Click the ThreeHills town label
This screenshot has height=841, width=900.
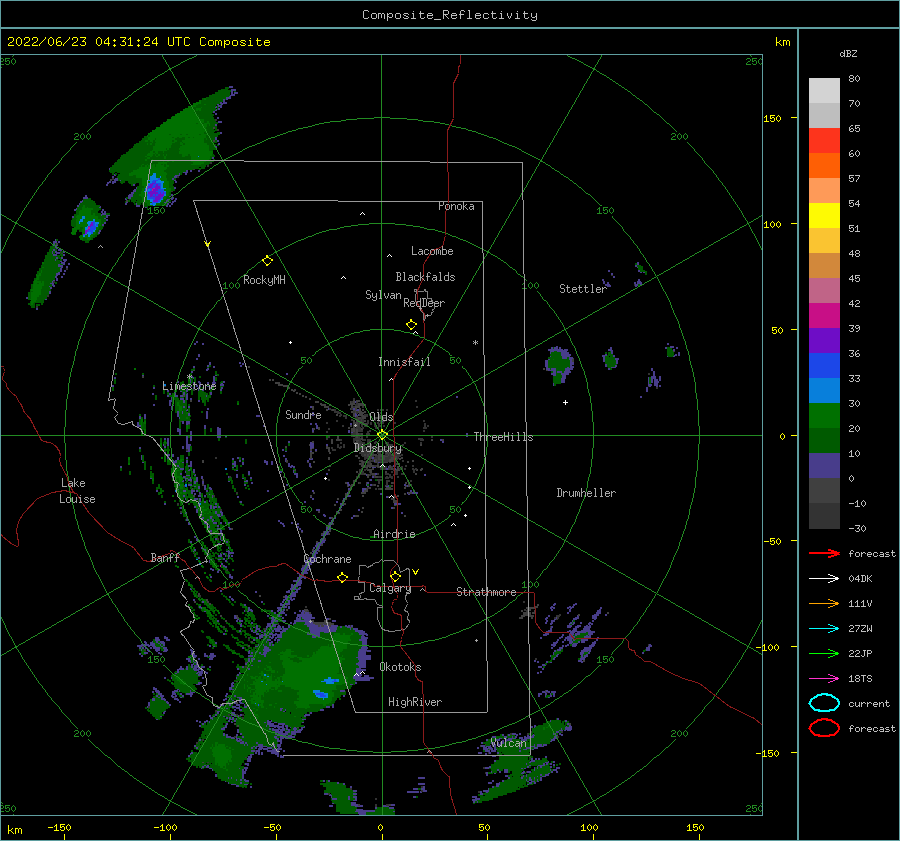(x=503, y=437)
